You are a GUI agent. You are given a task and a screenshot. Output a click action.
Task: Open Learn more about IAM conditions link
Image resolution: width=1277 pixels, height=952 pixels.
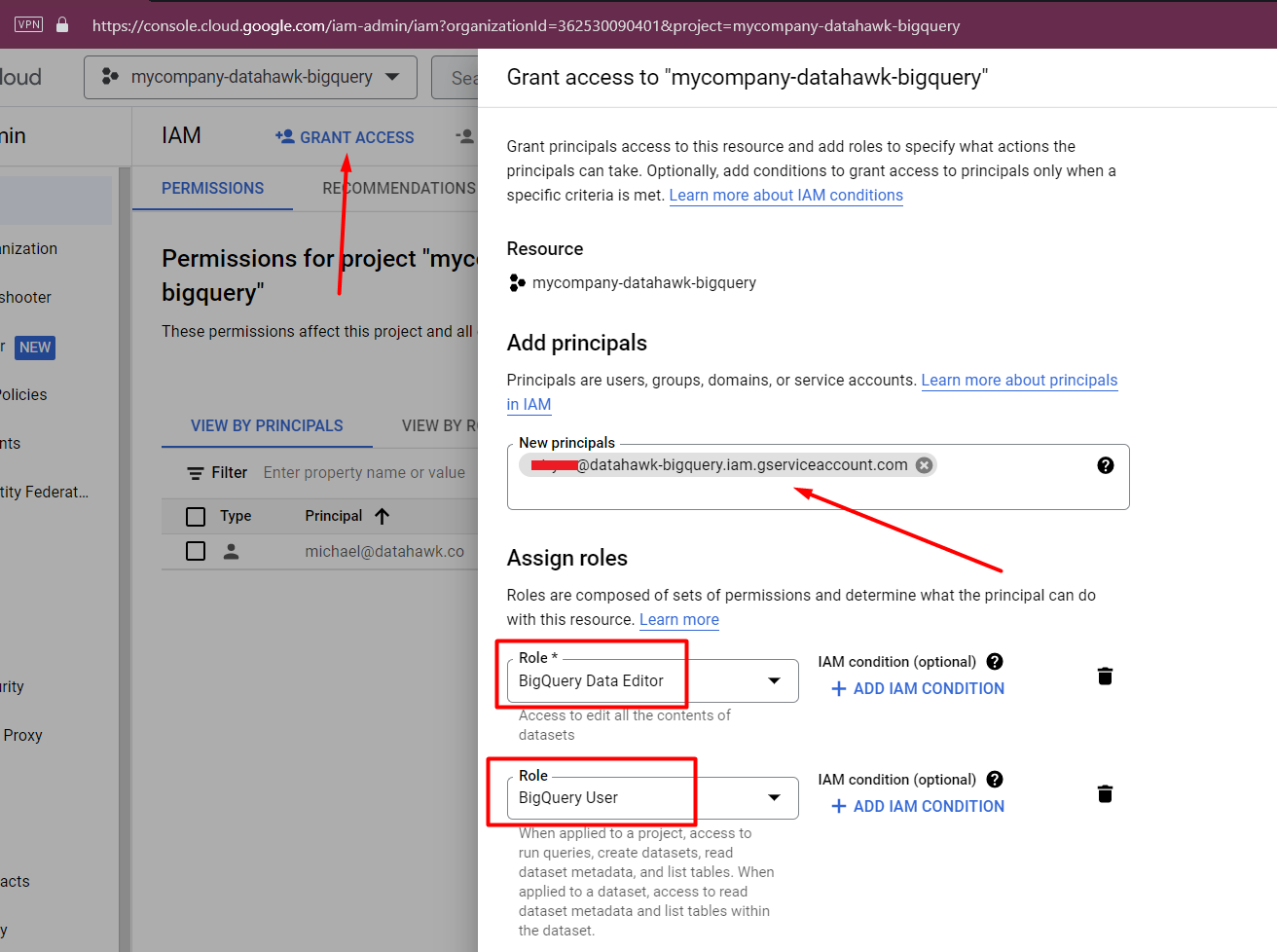click(785, 195)
